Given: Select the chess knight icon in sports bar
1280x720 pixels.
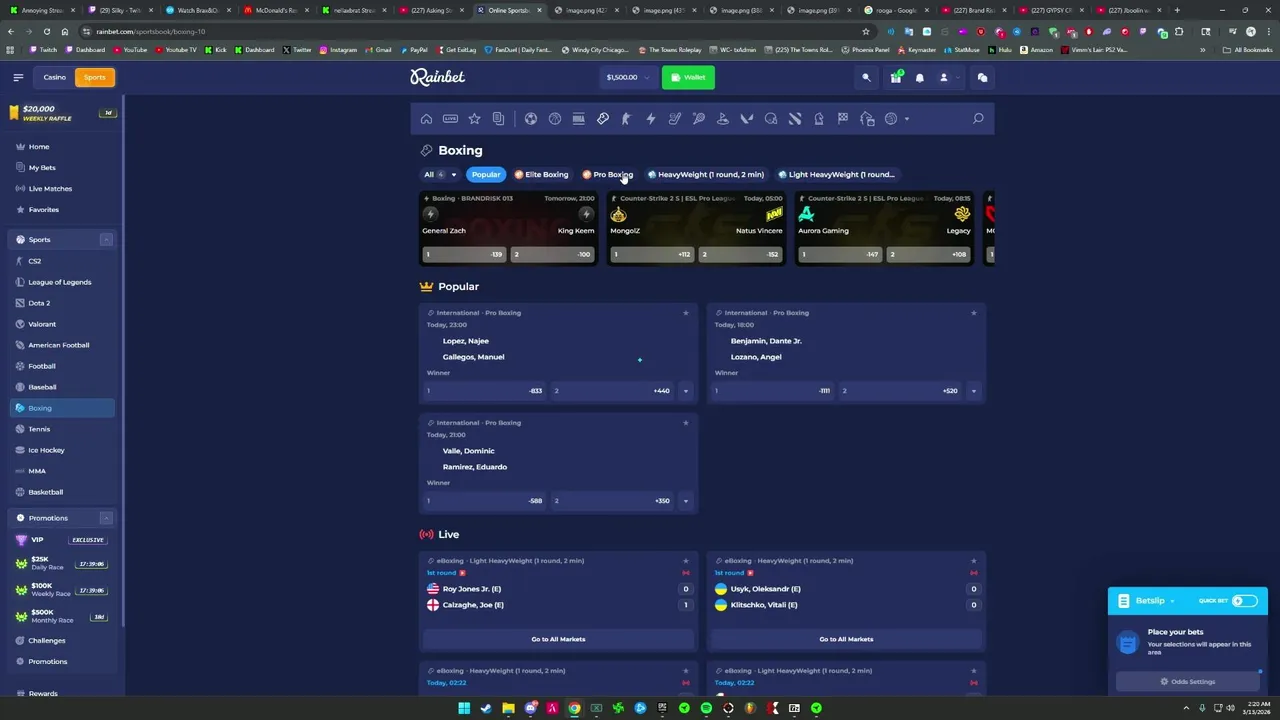Looking at the screenshot, I should pos(819,119).
